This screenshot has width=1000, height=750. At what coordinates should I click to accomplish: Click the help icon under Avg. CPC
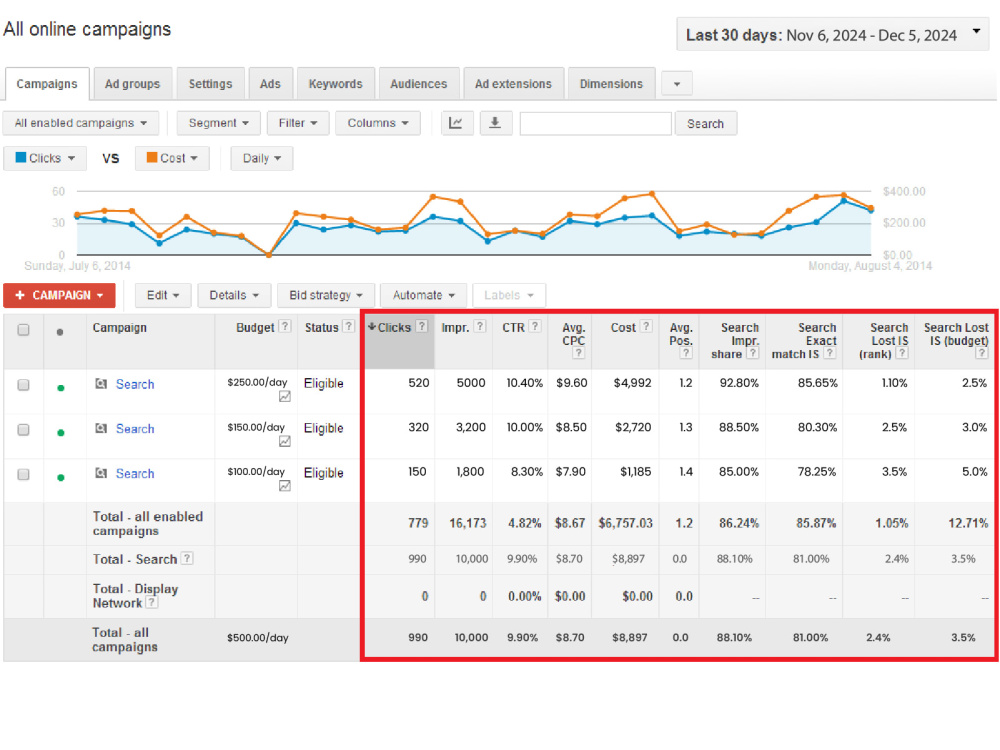[x=578, y=353]
